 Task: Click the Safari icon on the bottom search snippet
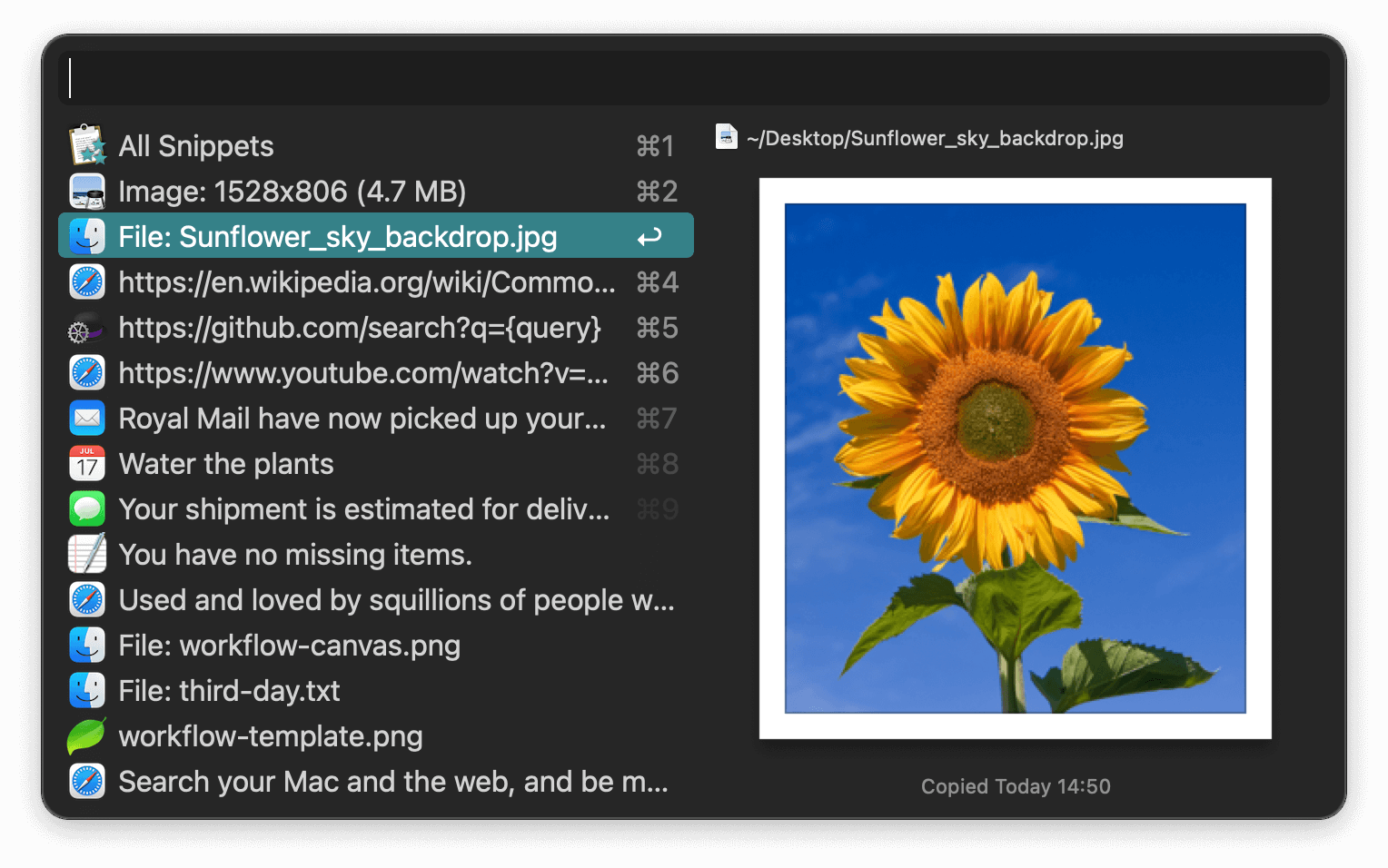(x=86, y=781)
